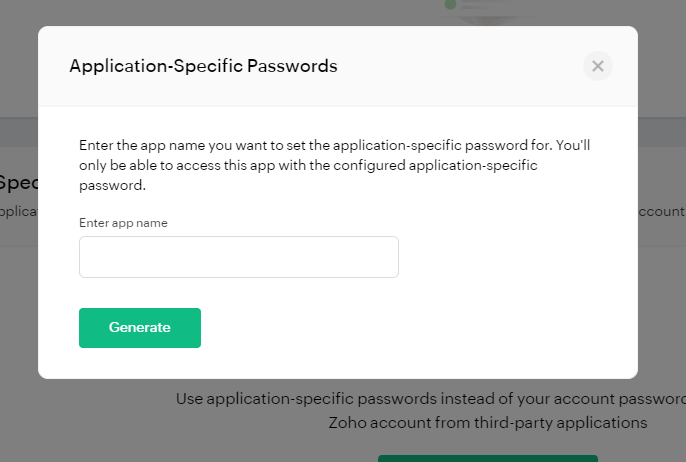Click the Application-Specific Passwords dialog title

[203, 66]
